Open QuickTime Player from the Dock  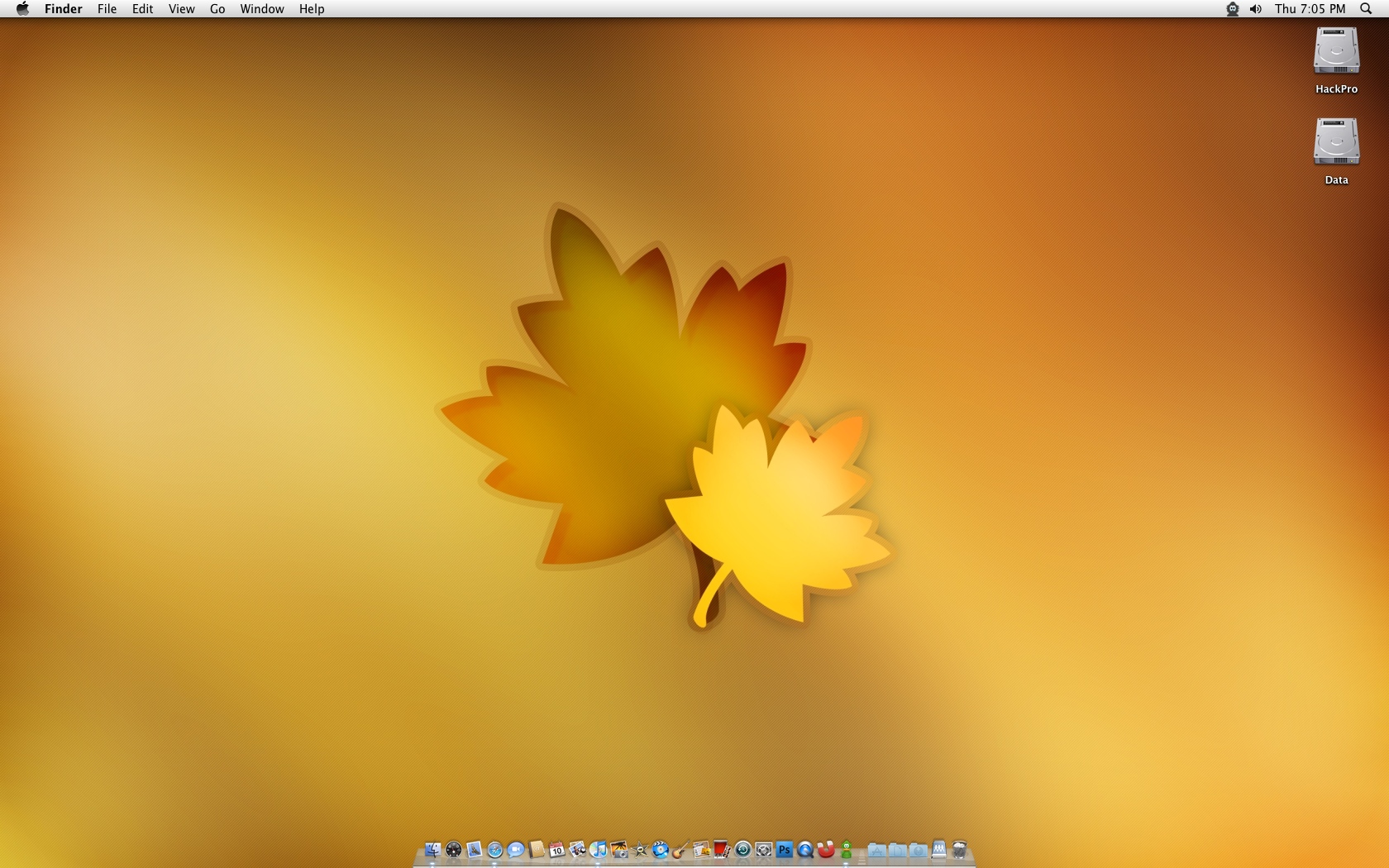tap(804, 850)
